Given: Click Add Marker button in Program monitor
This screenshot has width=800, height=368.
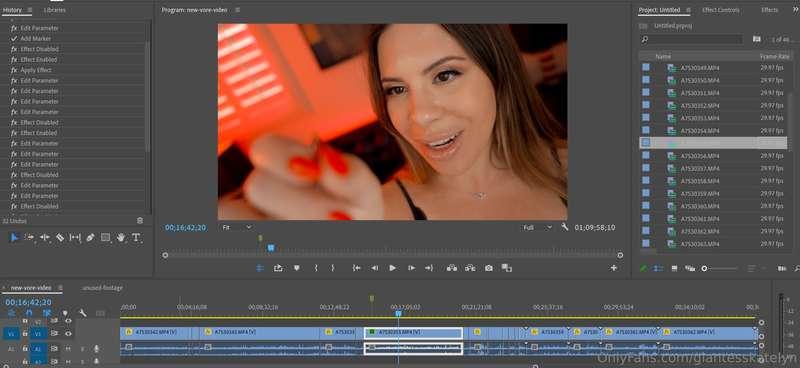Looking at the screenshot, I should (296, 268).
